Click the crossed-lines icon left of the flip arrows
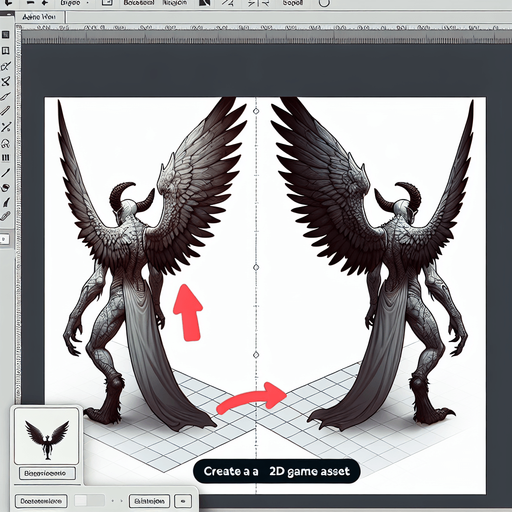512x512 pixels. click(x=228, y=3)
